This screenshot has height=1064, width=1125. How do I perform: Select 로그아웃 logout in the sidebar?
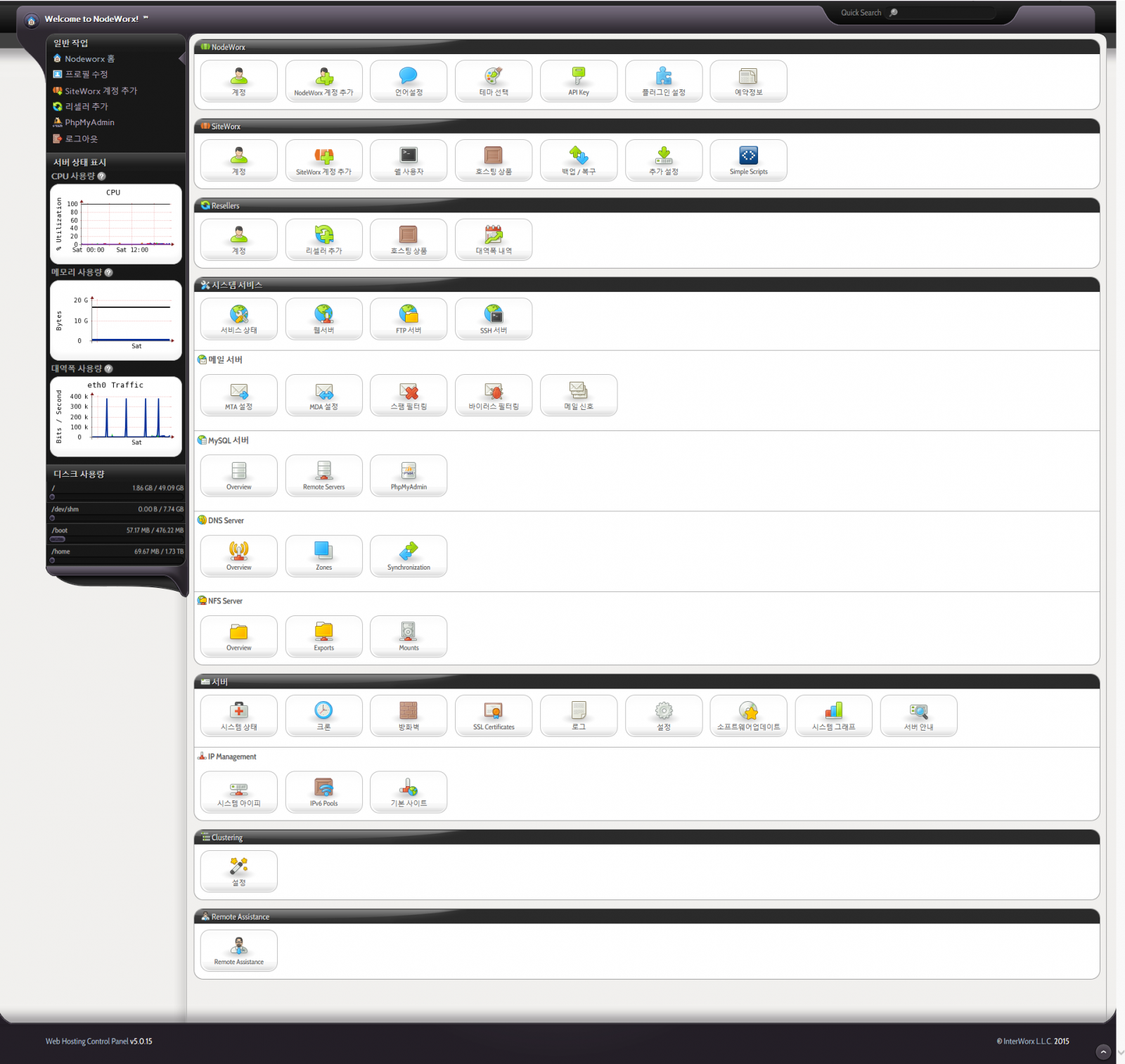(x=81, y=139)
